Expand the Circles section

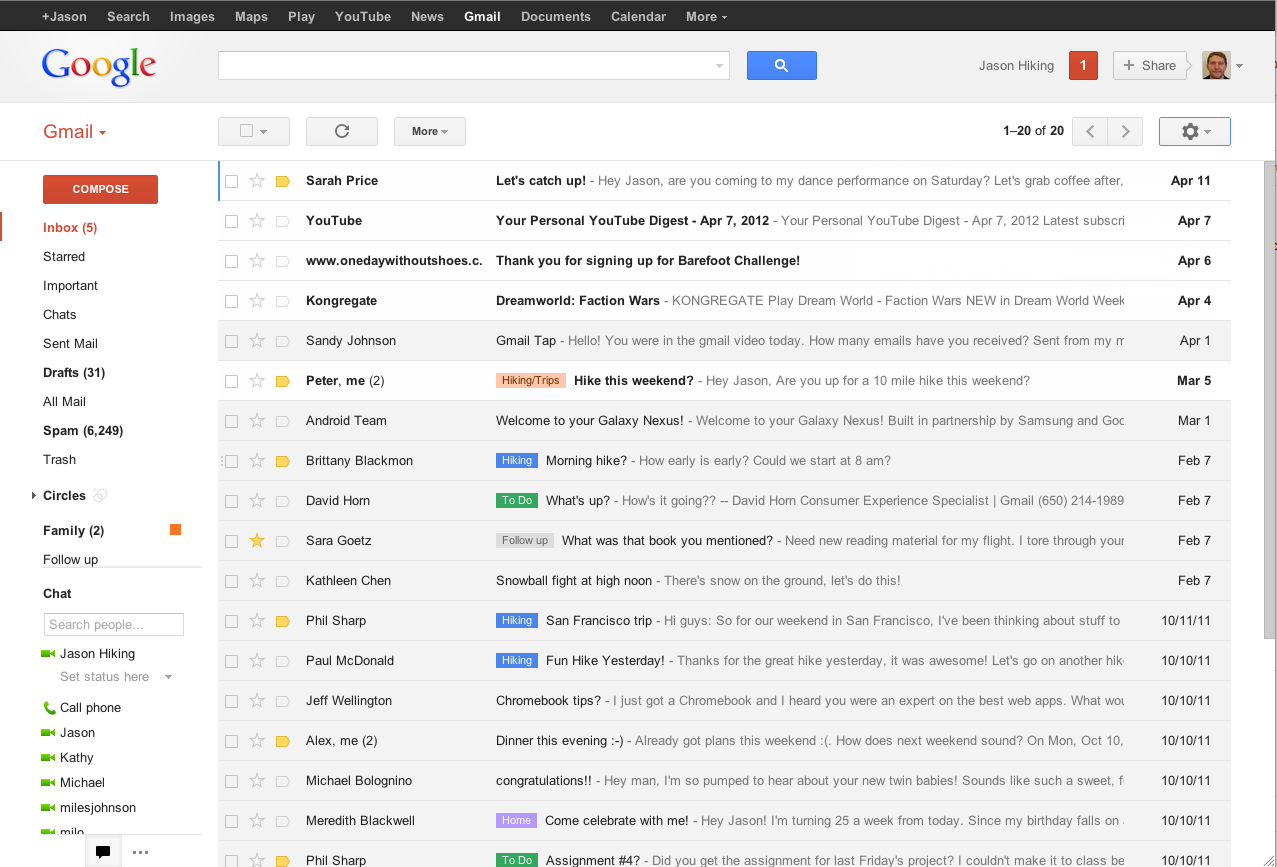(x=33, y=496)
